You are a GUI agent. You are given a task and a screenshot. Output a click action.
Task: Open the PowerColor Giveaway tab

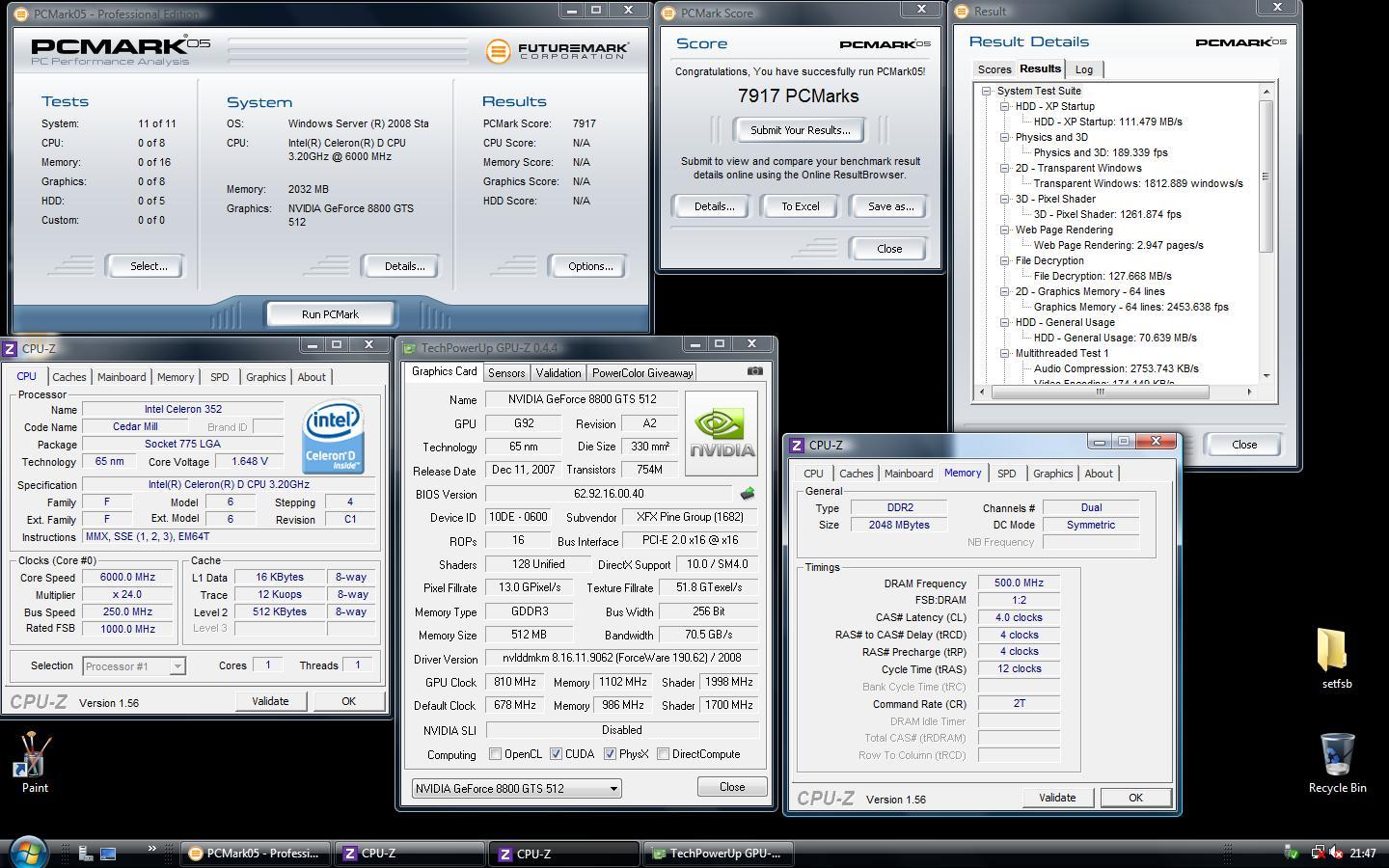(642, 373)
